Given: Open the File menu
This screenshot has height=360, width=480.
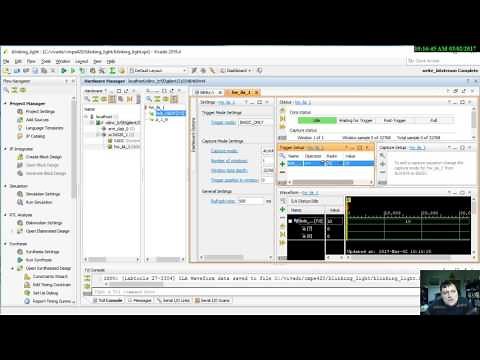Looking at the screenshot, I should [x=6, y=61].
